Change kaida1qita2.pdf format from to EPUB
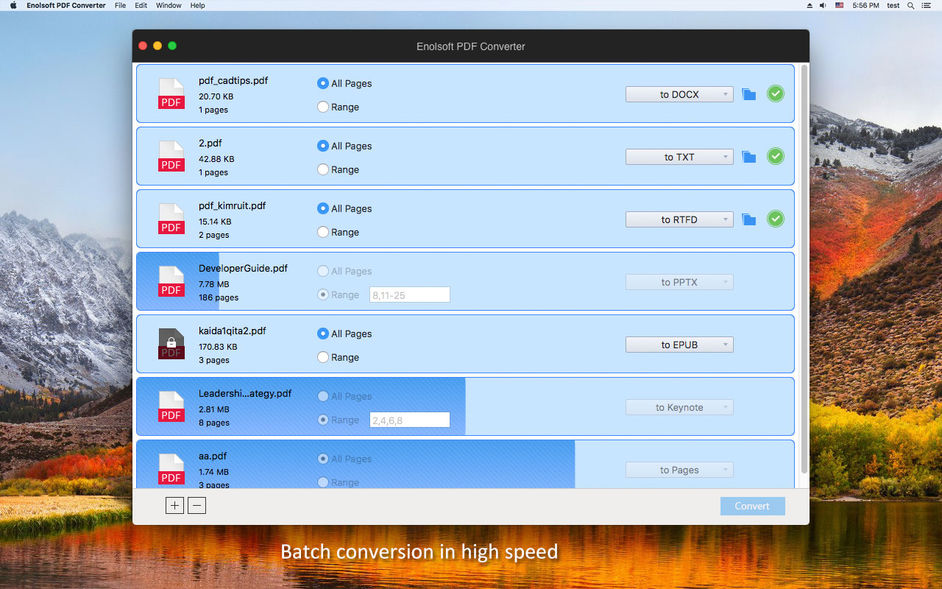This screenshot has height=589, width=942. tap(679, 344)
